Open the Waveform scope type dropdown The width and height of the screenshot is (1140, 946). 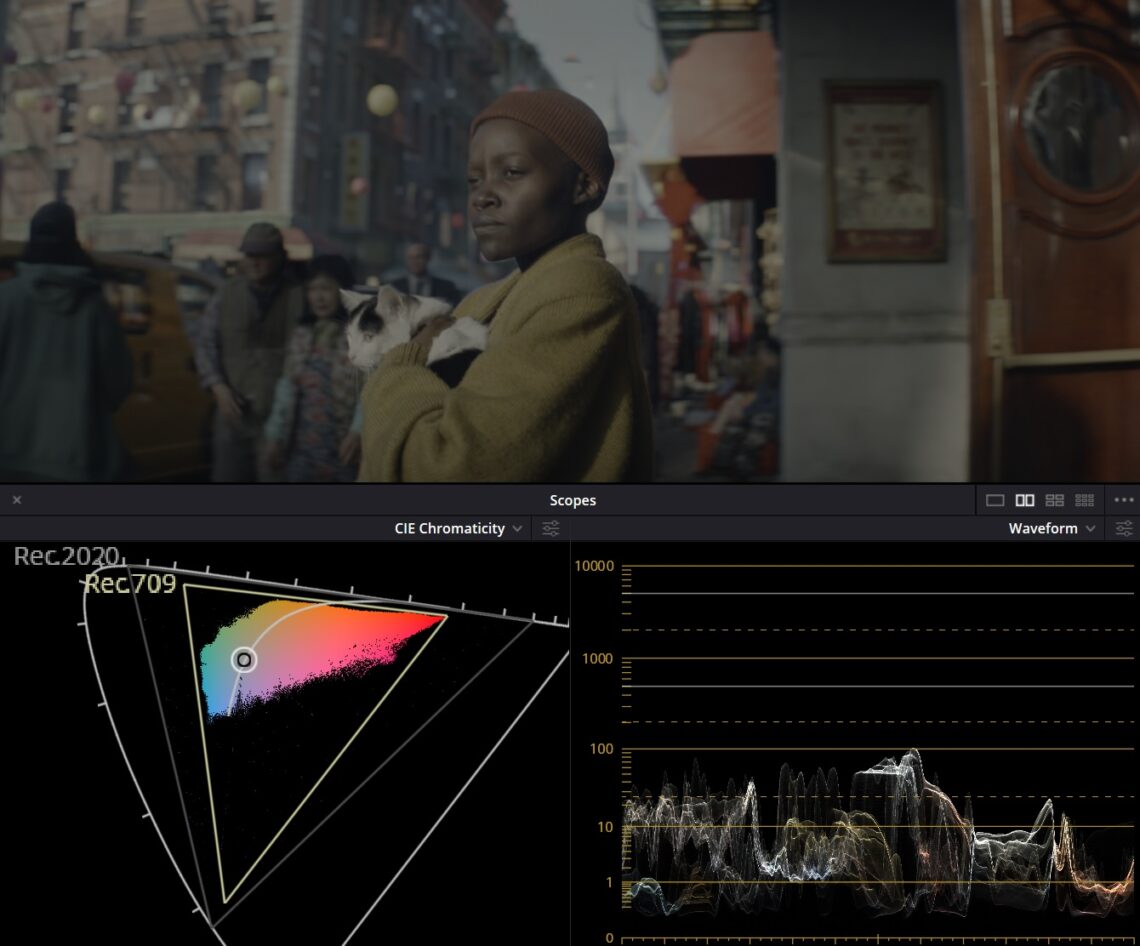[x=1051, y=529]
